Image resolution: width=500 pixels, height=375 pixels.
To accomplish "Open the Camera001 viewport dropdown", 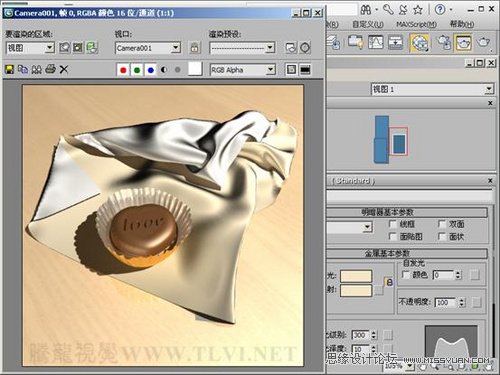I will [x=148, y=48].
